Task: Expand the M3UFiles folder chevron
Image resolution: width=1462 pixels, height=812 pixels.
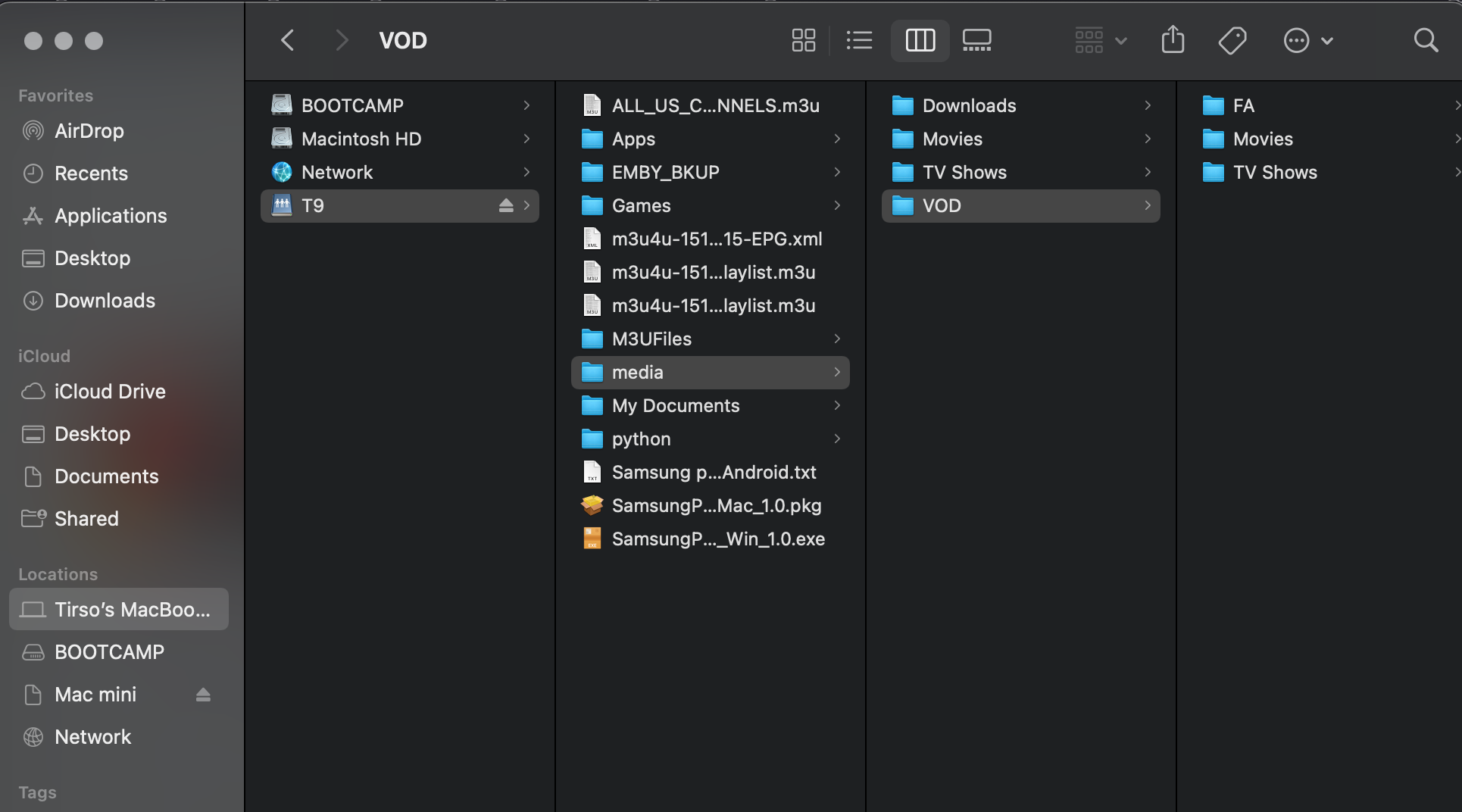Action: [x=837, y=339]
